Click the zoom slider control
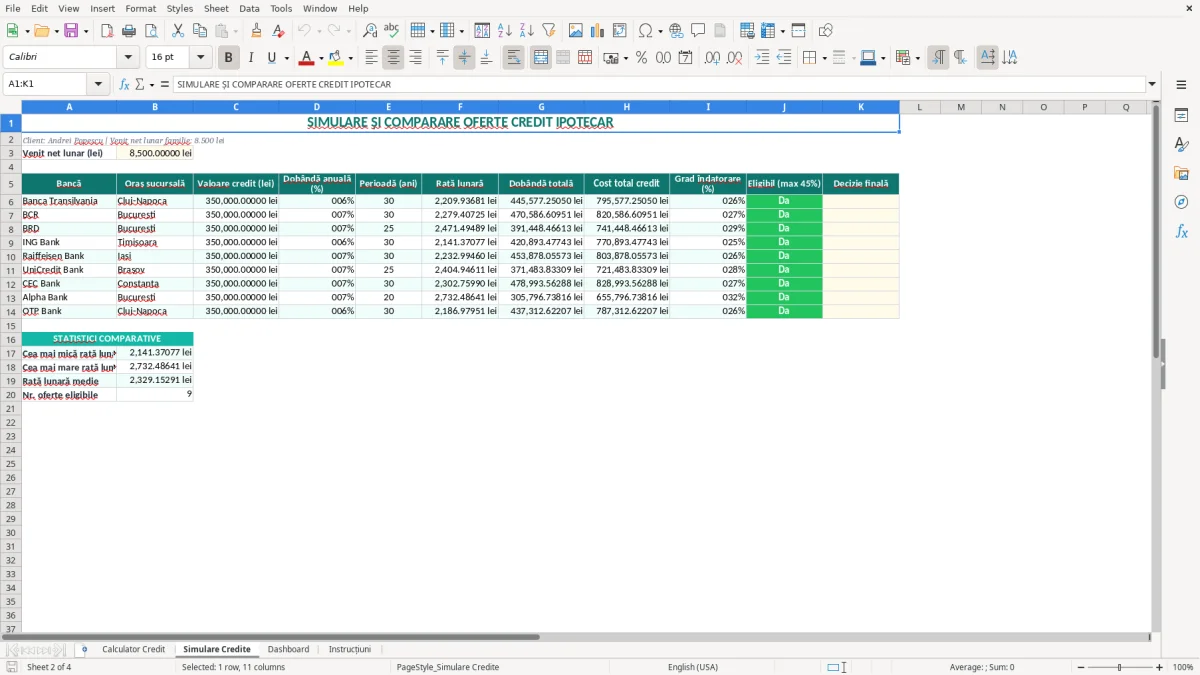This screenshot has width=1200, height=675. (x=1119, y=667)
